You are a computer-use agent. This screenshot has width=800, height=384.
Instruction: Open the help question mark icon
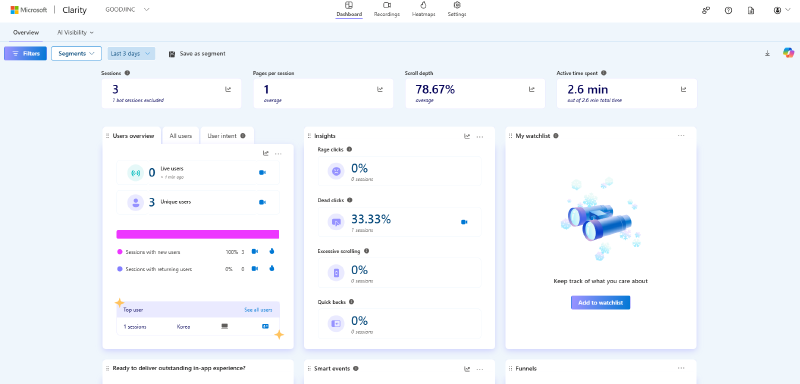[x=729, y=10]
